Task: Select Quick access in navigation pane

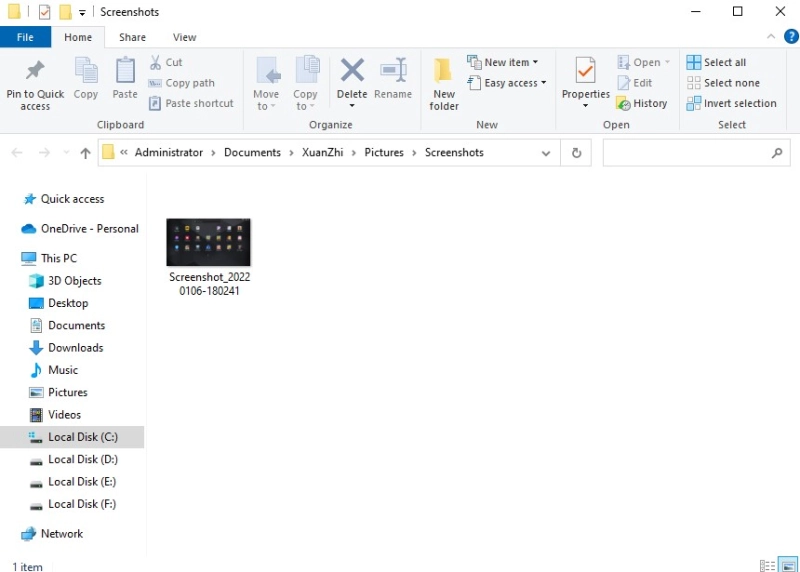Action: coord(64,199)
